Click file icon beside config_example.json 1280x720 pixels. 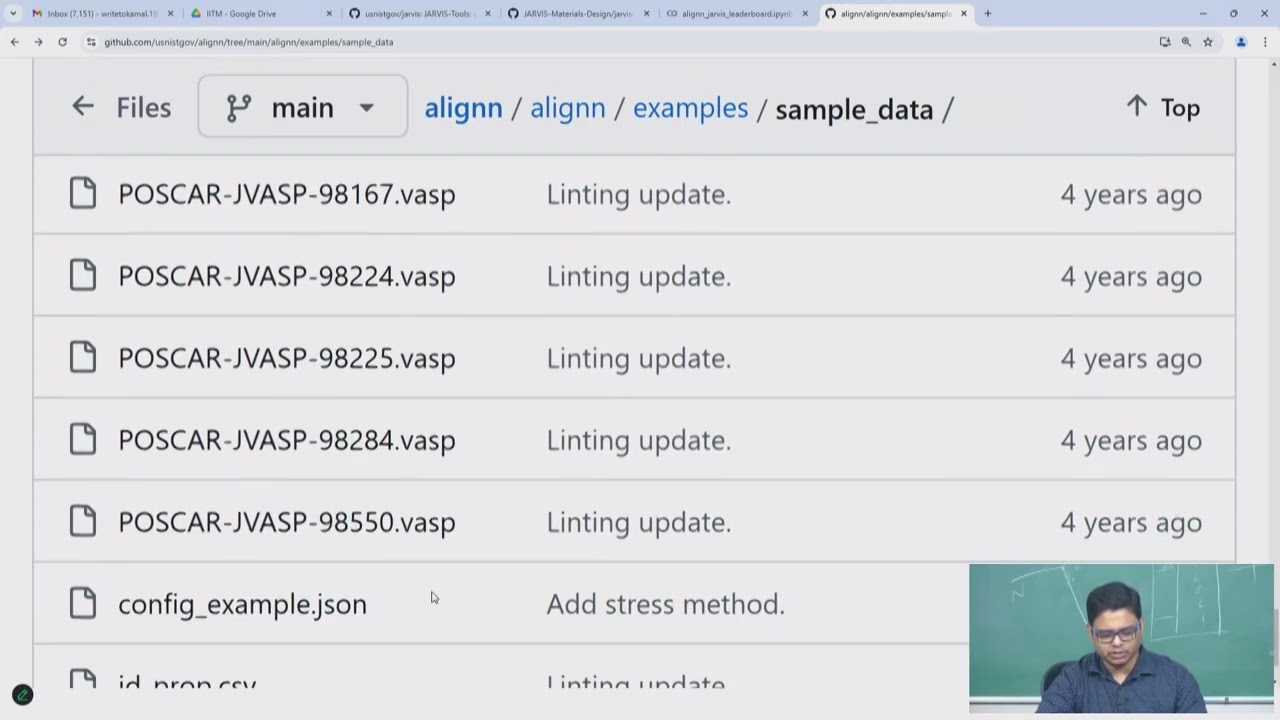pyautogui.click(x=83, y=603)
